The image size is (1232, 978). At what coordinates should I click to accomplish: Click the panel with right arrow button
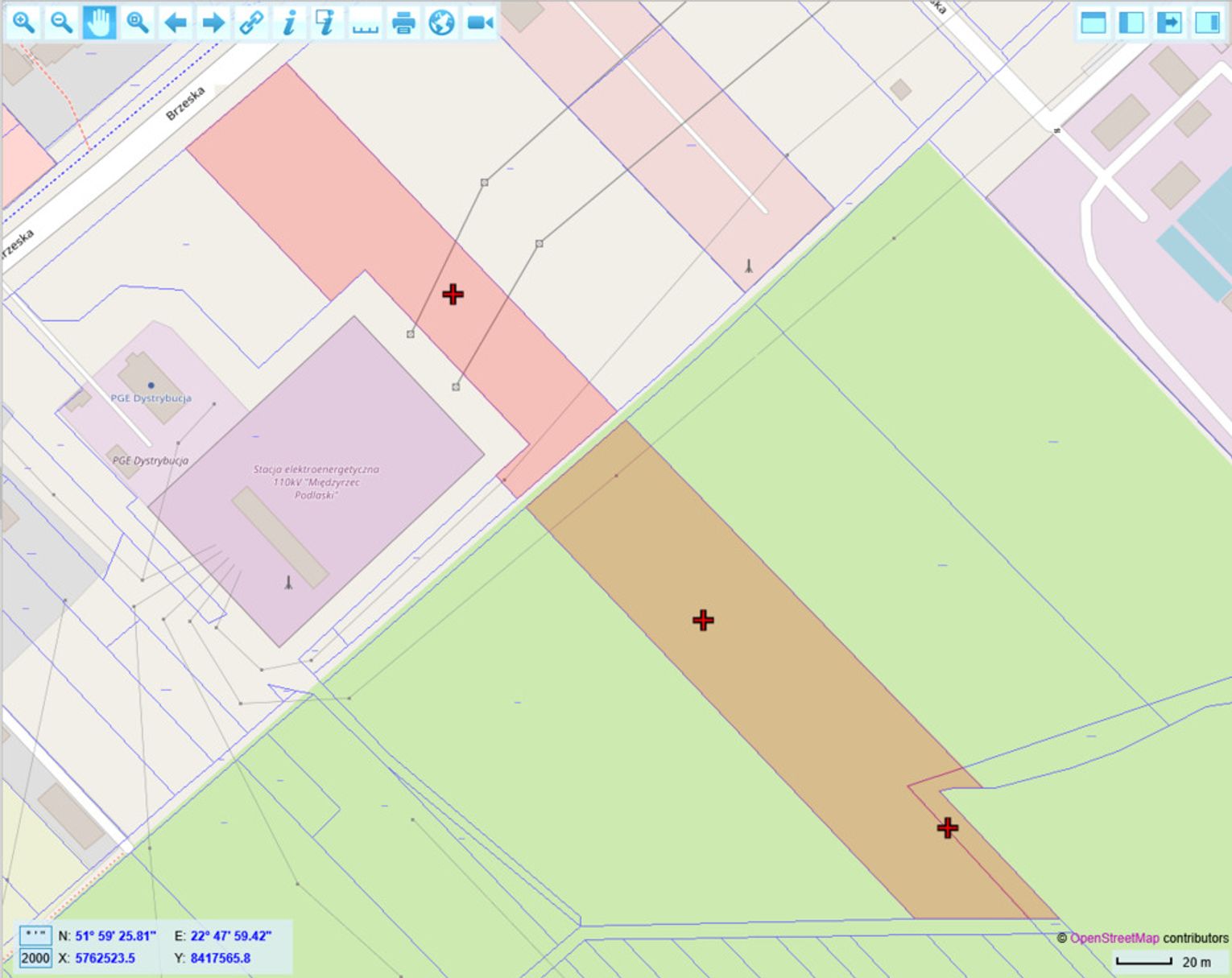click(x=1169, y=23)
